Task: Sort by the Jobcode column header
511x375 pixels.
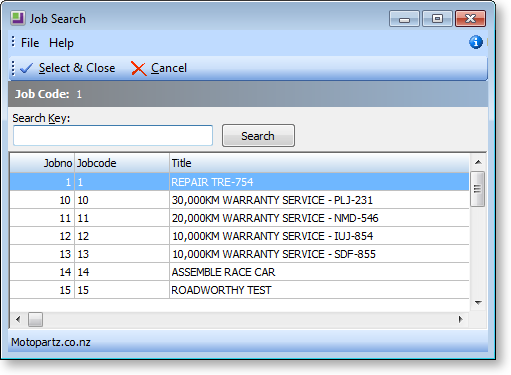Action: pyautogui.click(x=122, y=163)
